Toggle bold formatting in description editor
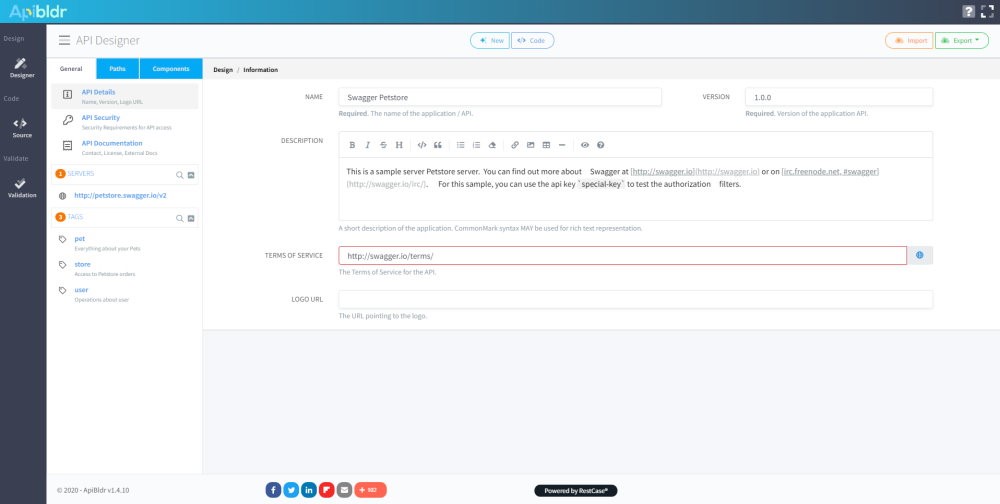 (352, 145)
